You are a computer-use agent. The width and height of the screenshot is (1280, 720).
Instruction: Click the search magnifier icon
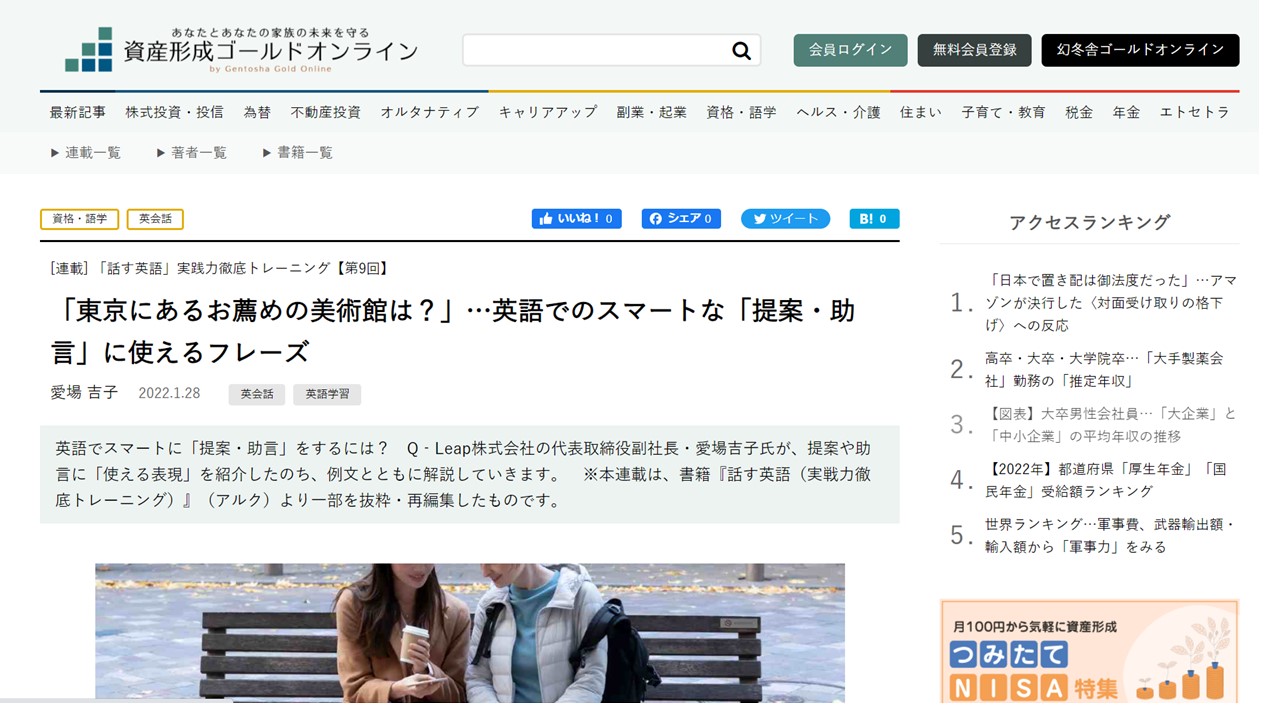741,51
